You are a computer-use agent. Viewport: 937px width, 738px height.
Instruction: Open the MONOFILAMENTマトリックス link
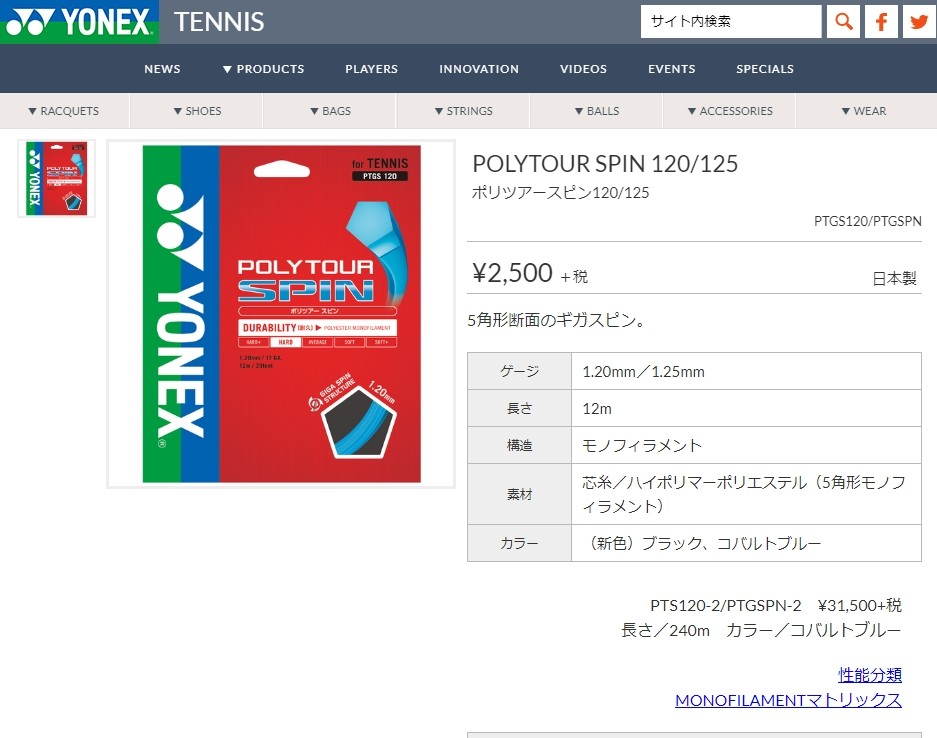tap(788, 700)
